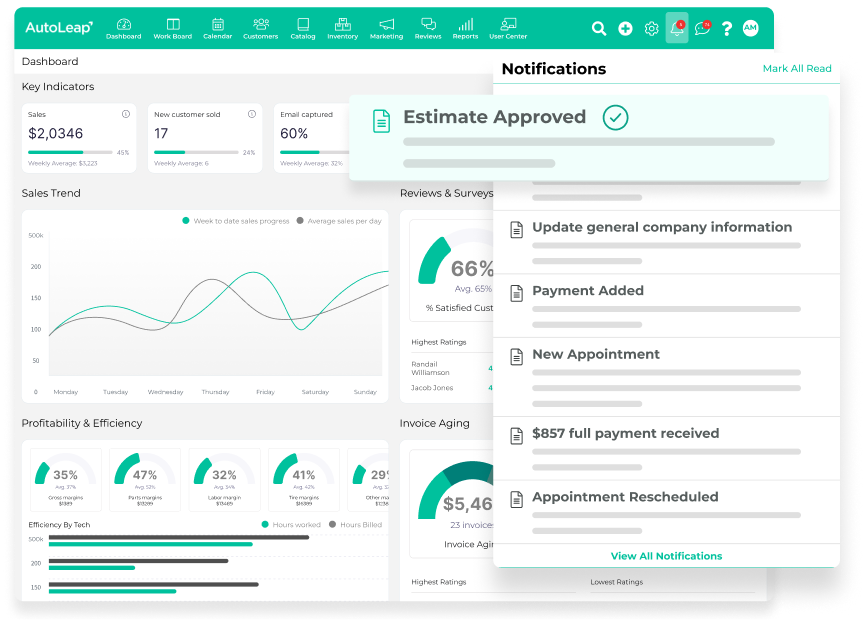
Task: Open the chat messages icon
Action: (x=702, y=29)
